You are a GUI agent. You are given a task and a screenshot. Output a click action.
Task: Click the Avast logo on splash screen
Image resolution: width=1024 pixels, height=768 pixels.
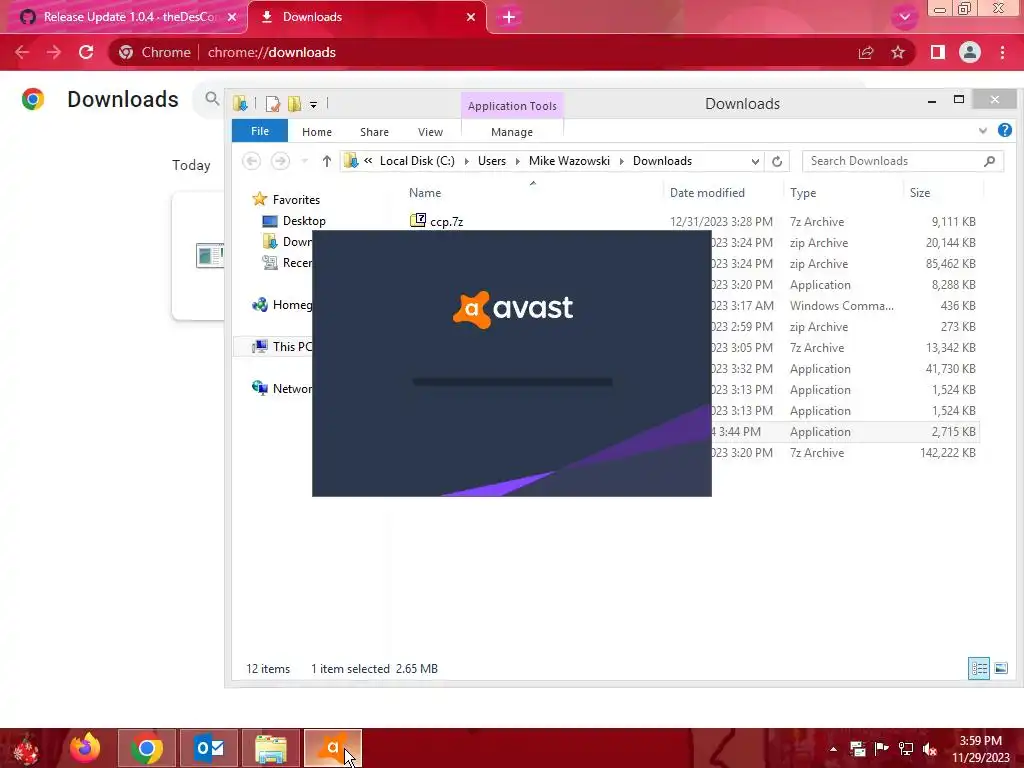pyautogui.click(x=513, y=309)
